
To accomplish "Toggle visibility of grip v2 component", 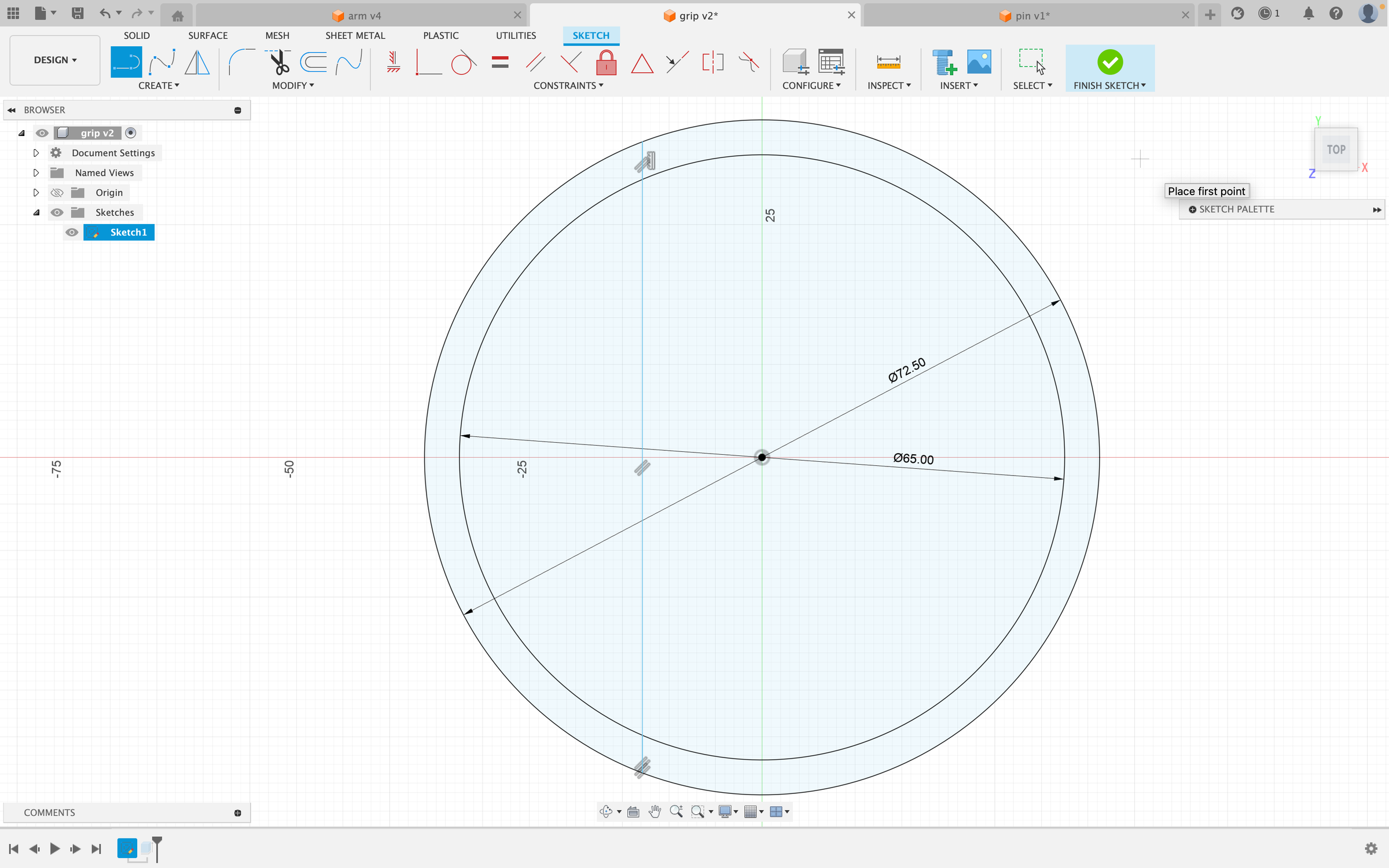I will [x=42, y=133].
